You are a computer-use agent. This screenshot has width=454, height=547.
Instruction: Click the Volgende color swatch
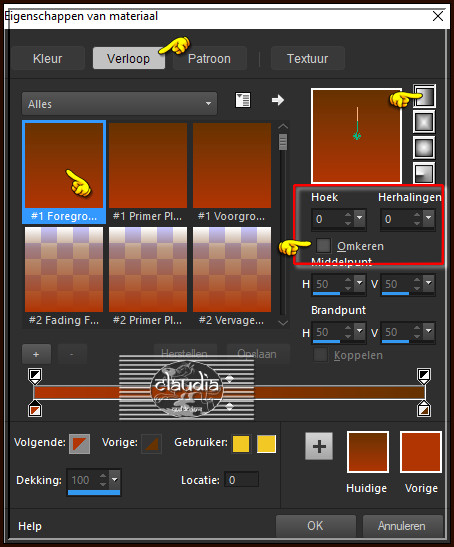coord(80,444)
